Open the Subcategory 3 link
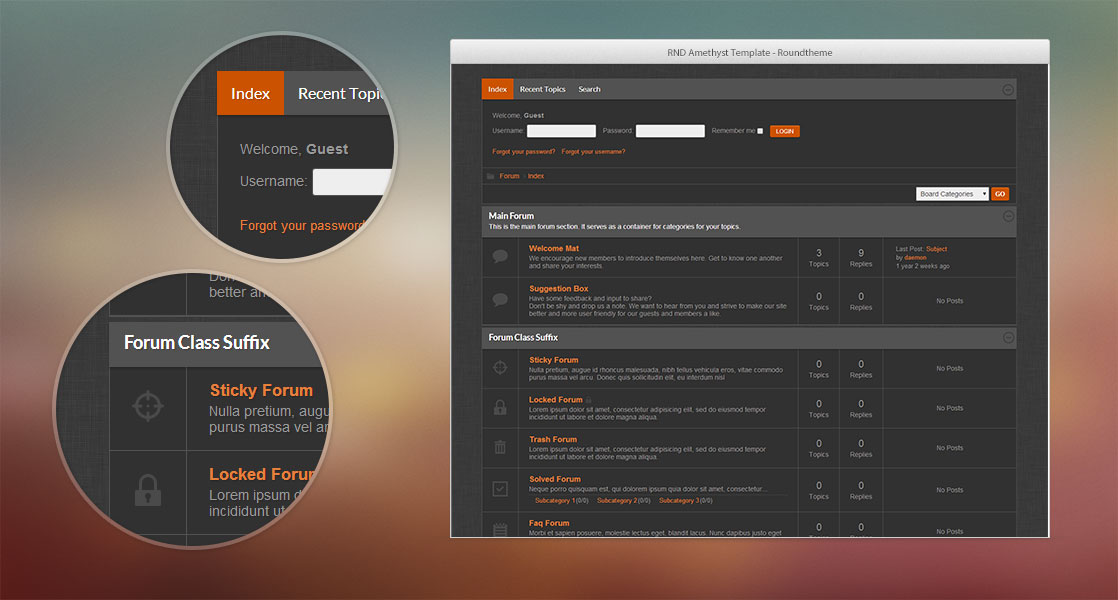Viewport: 1118px width, 600px height. (x=679, y=501)
